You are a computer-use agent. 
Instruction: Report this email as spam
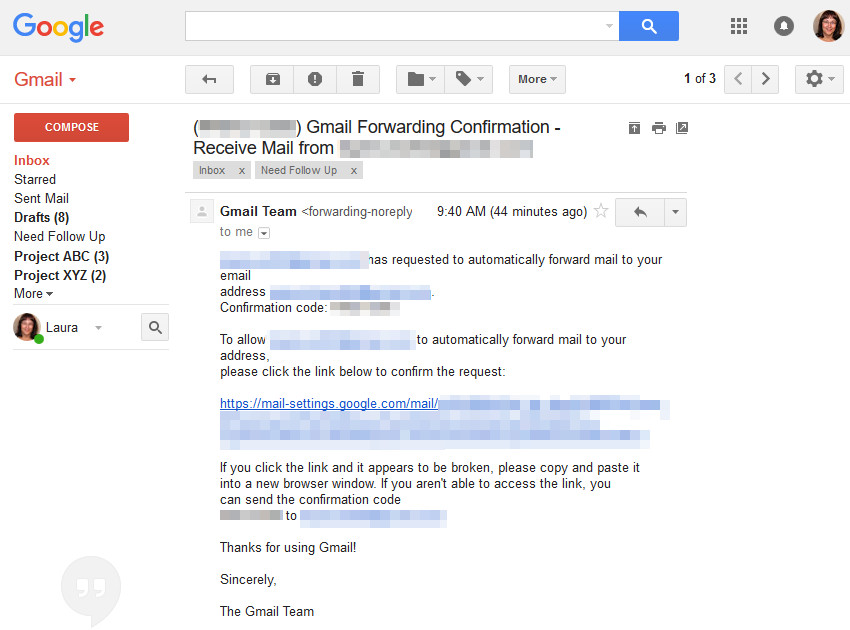315,79
